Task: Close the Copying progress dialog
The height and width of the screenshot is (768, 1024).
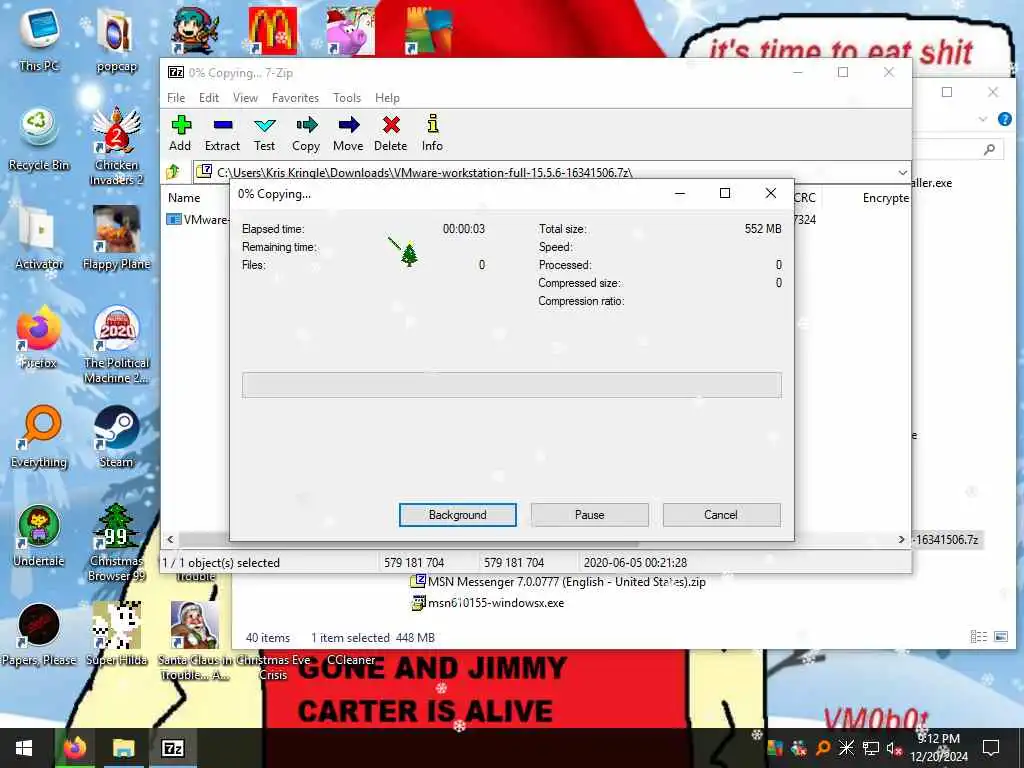Action: coord(771,193)
